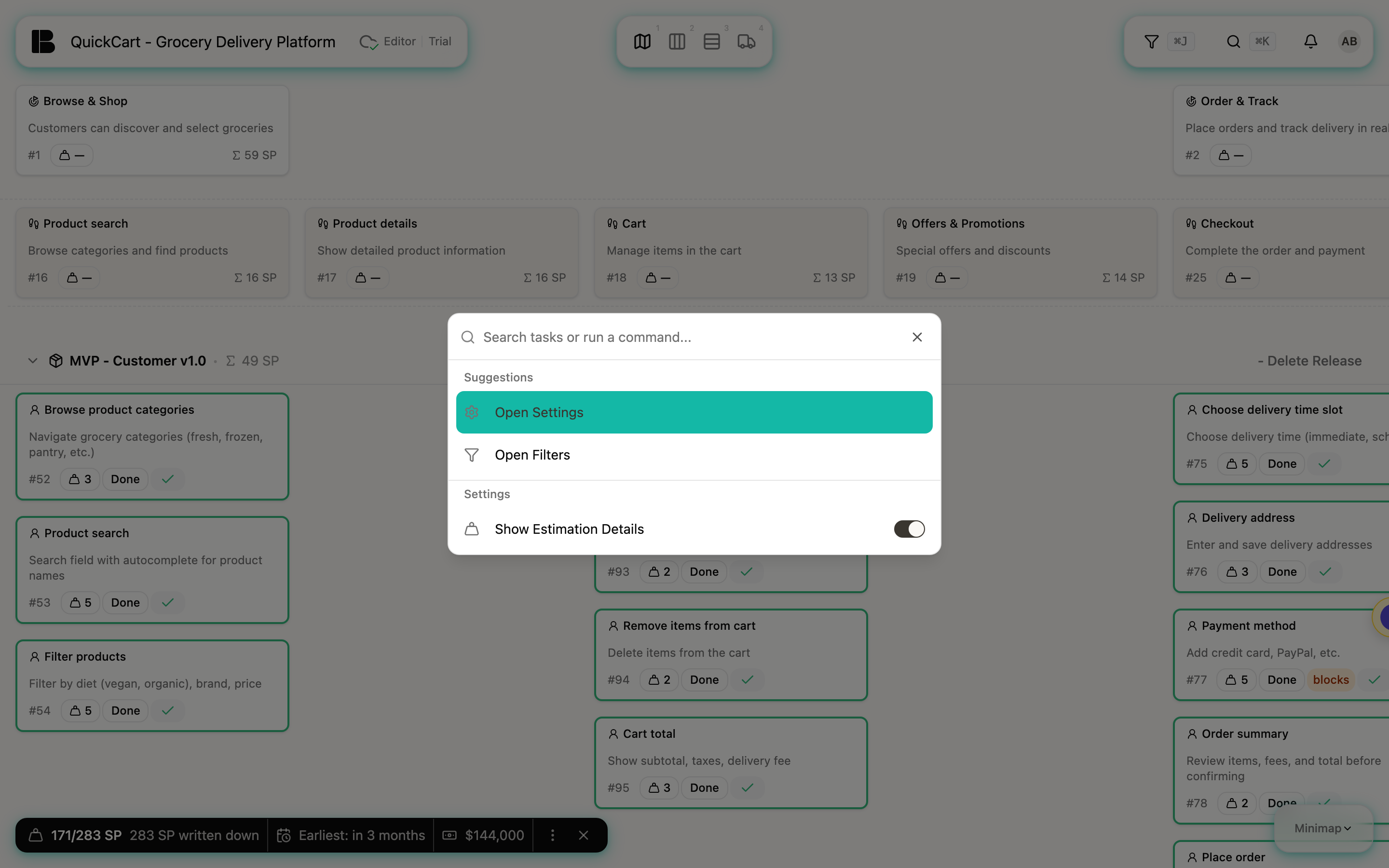Open Order summary task title
This screenshot has width=1389, height=868.
[1244, 733]
